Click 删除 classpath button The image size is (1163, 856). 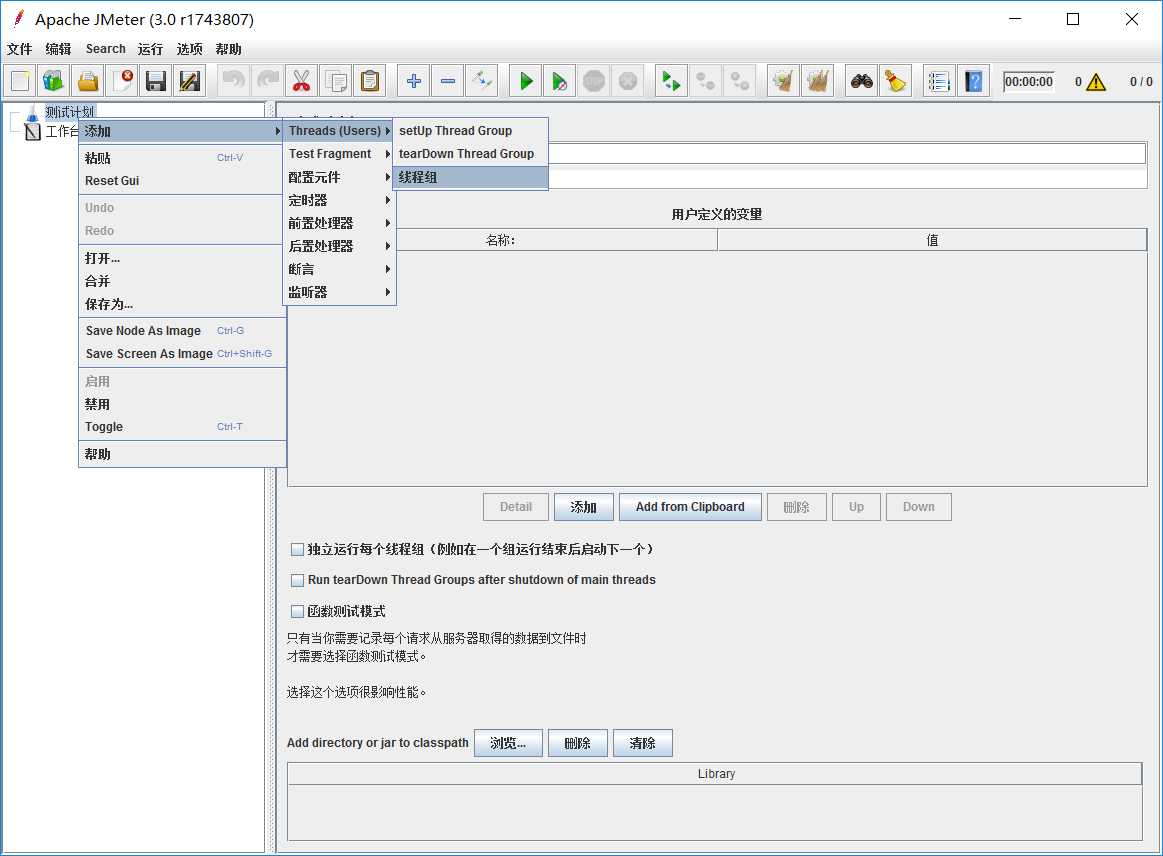[x=578, y=743]
